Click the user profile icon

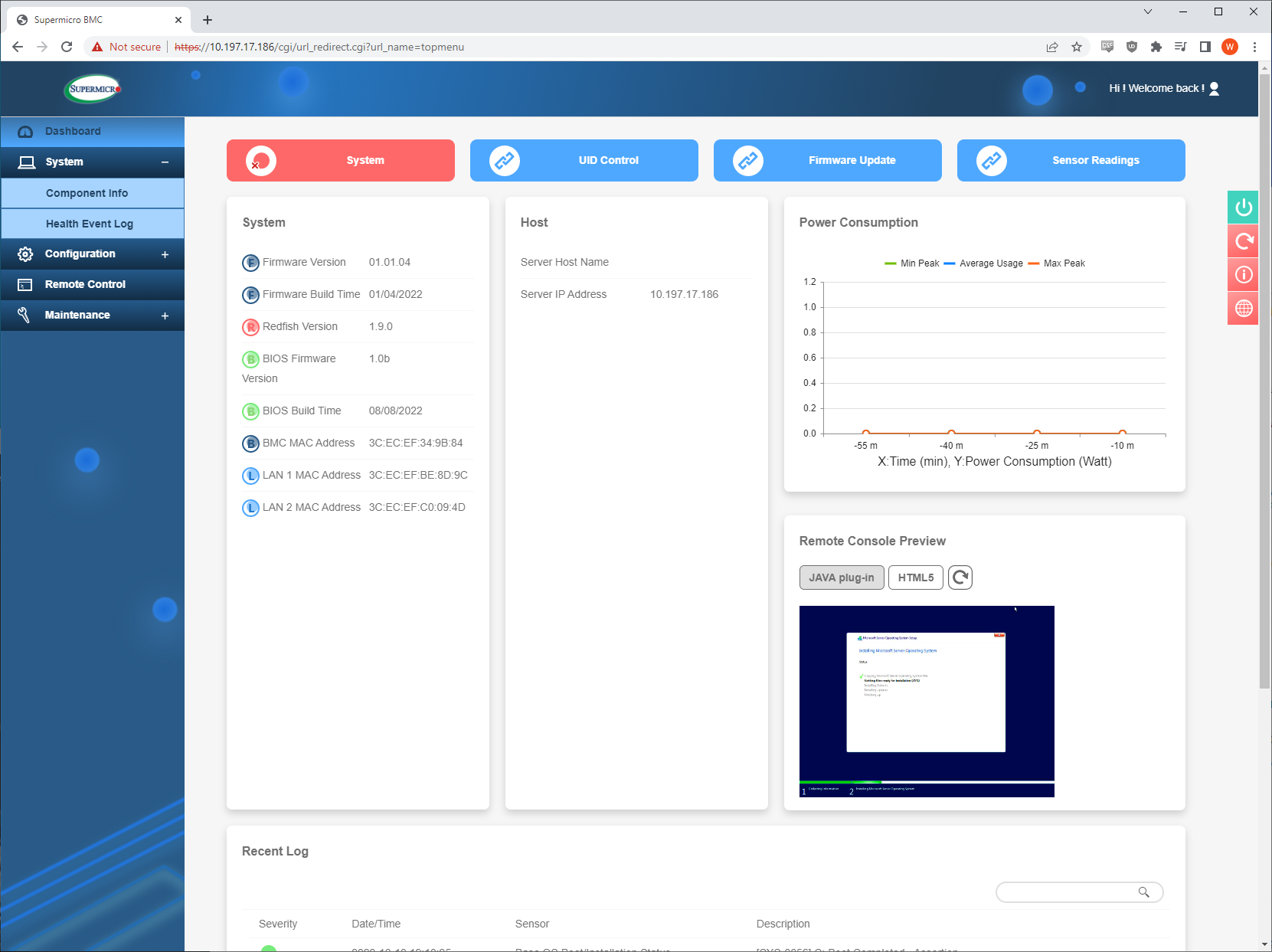[x=1214, y=89]
